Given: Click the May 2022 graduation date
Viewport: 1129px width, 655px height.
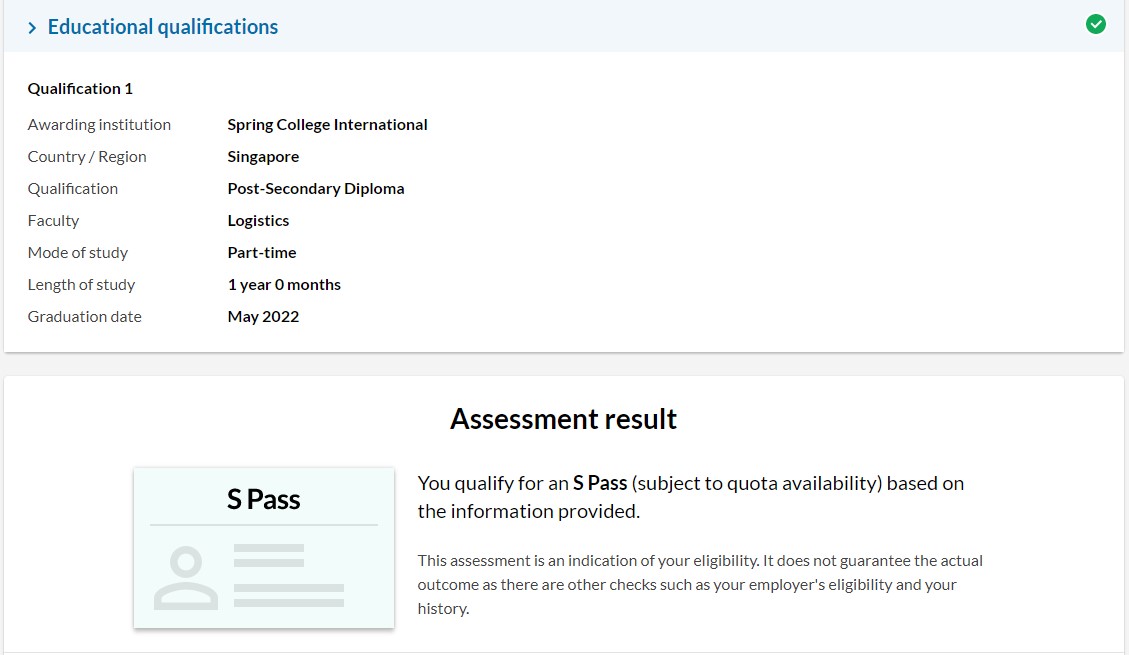Looking at the screenshot, I should point(263,317).
